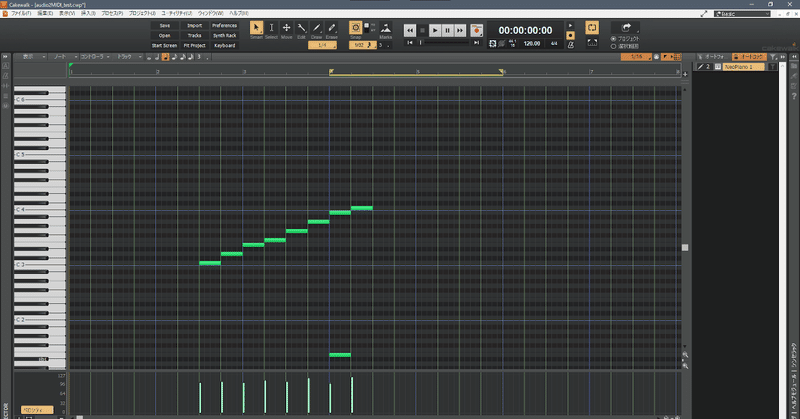The height and width of the screenshot is (419, 800).
Task: Click the Save button
Action: click(164, 26)
